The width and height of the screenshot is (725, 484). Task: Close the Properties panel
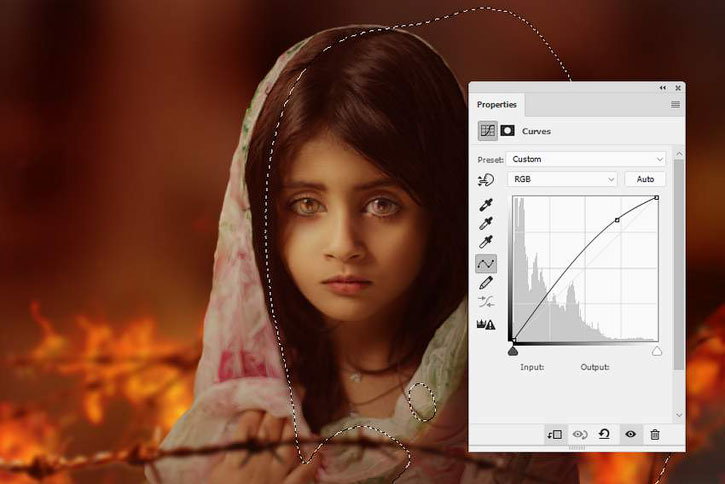(678, 88)
